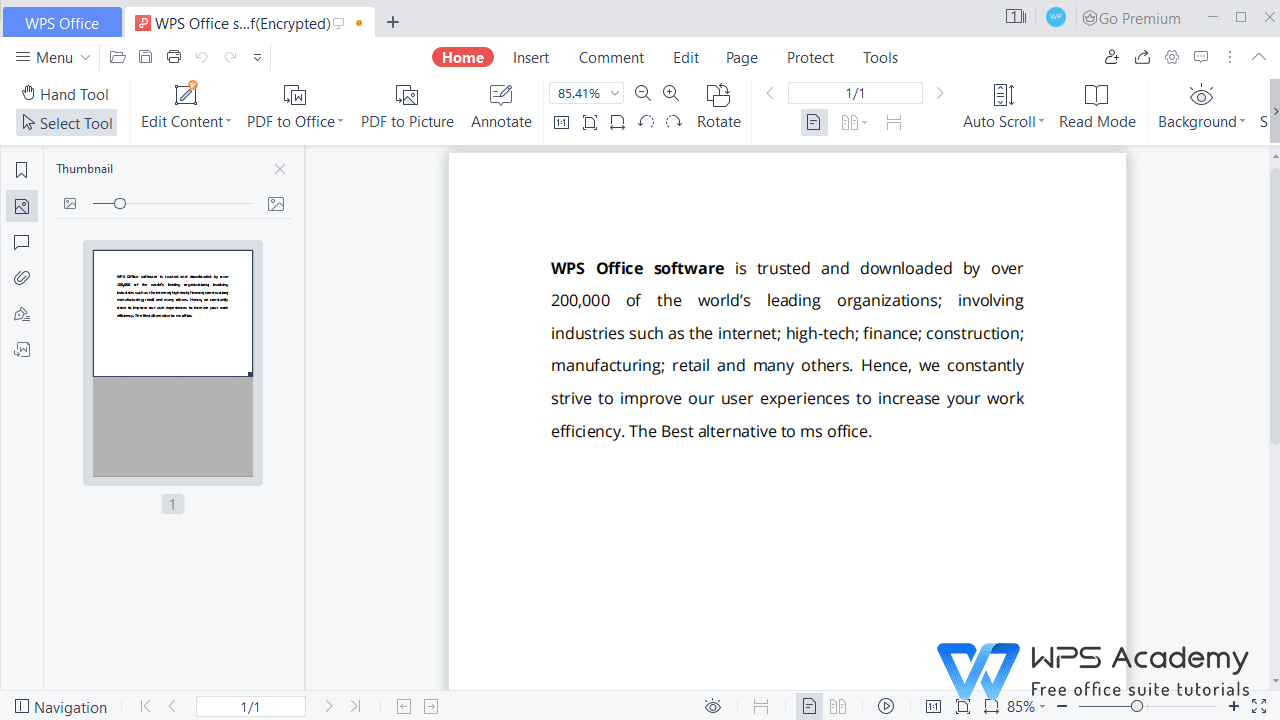Open the Protect tab
The image size is (1280, 720).
click(810, 58)
